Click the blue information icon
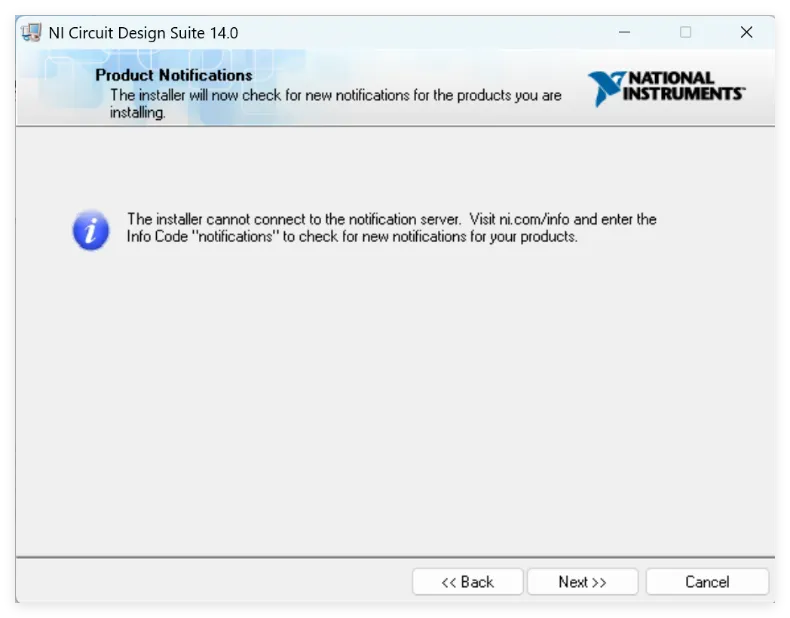This screenshot has height=618, width=790. tap(91, 230)
